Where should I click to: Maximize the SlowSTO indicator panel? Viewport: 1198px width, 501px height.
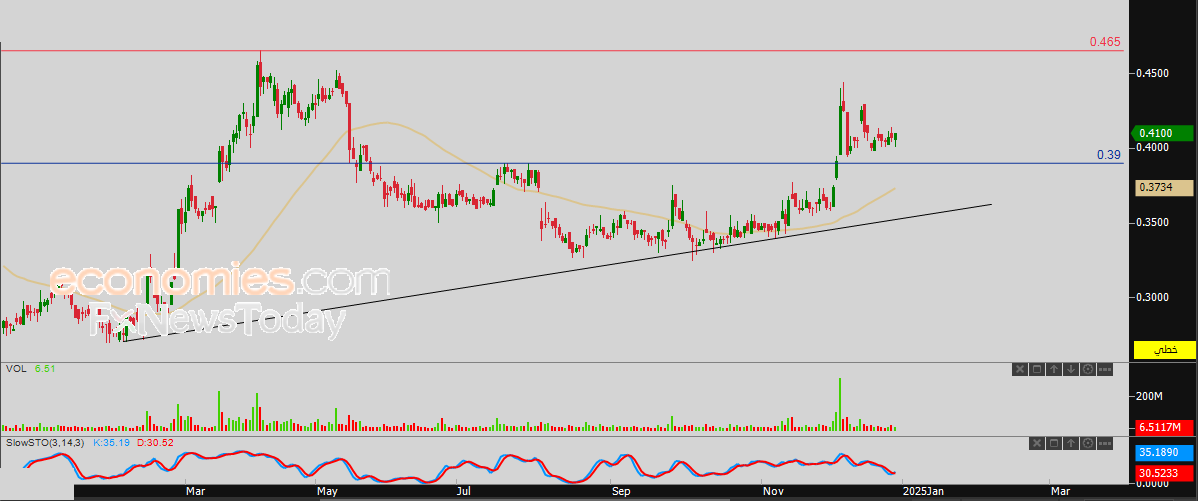click(1054, 443)
